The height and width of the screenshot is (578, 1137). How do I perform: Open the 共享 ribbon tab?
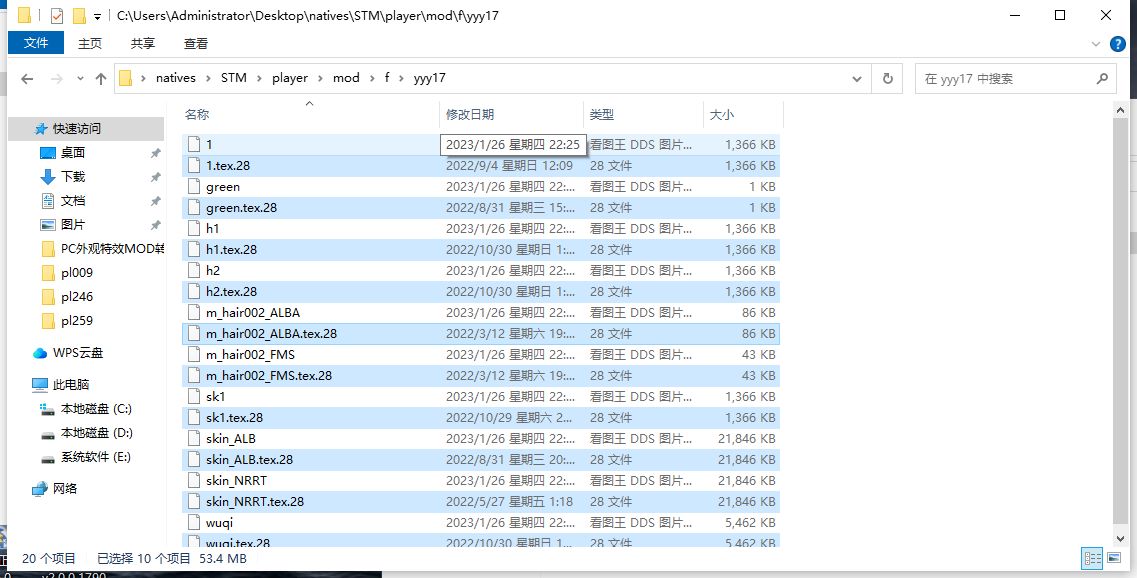[142, 43]
